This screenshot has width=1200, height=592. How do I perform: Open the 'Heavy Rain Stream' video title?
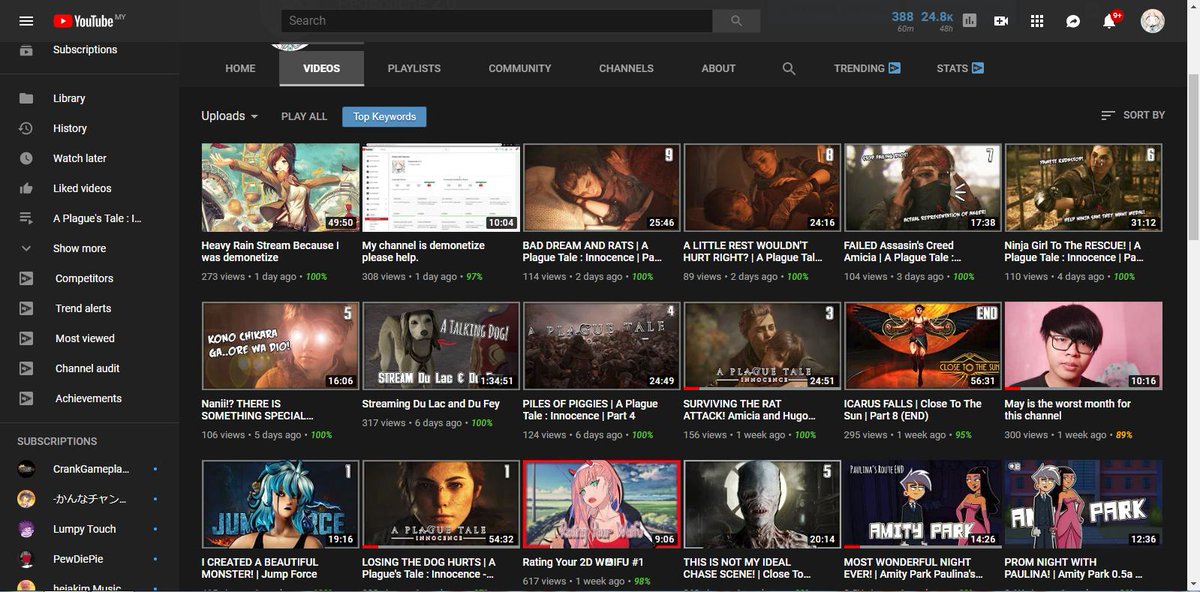coord(270,251)
